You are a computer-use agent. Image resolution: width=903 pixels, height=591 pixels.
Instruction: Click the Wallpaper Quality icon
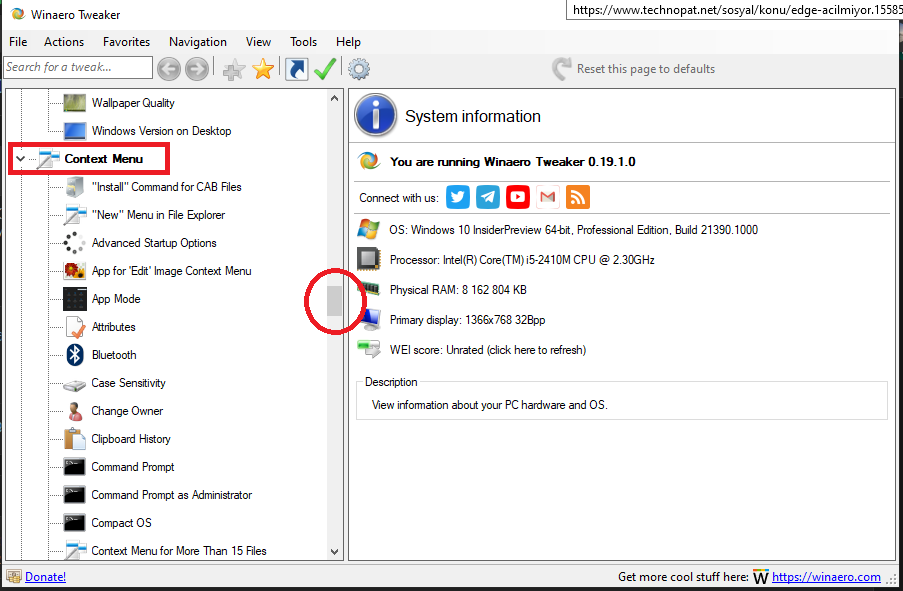pyautogui.click(x=75, y=103)
